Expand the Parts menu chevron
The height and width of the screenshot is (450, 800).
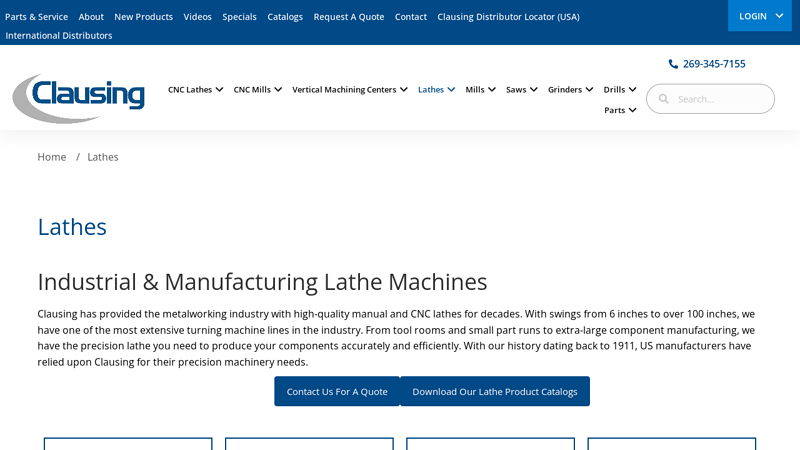point(633,110)
